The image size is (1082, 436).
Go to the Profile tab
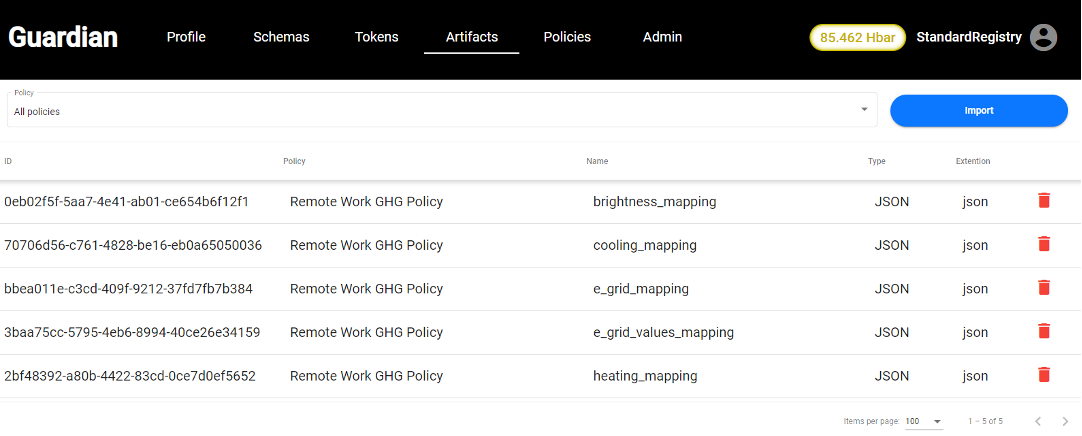pyautogui.click(x=186, y=37)
